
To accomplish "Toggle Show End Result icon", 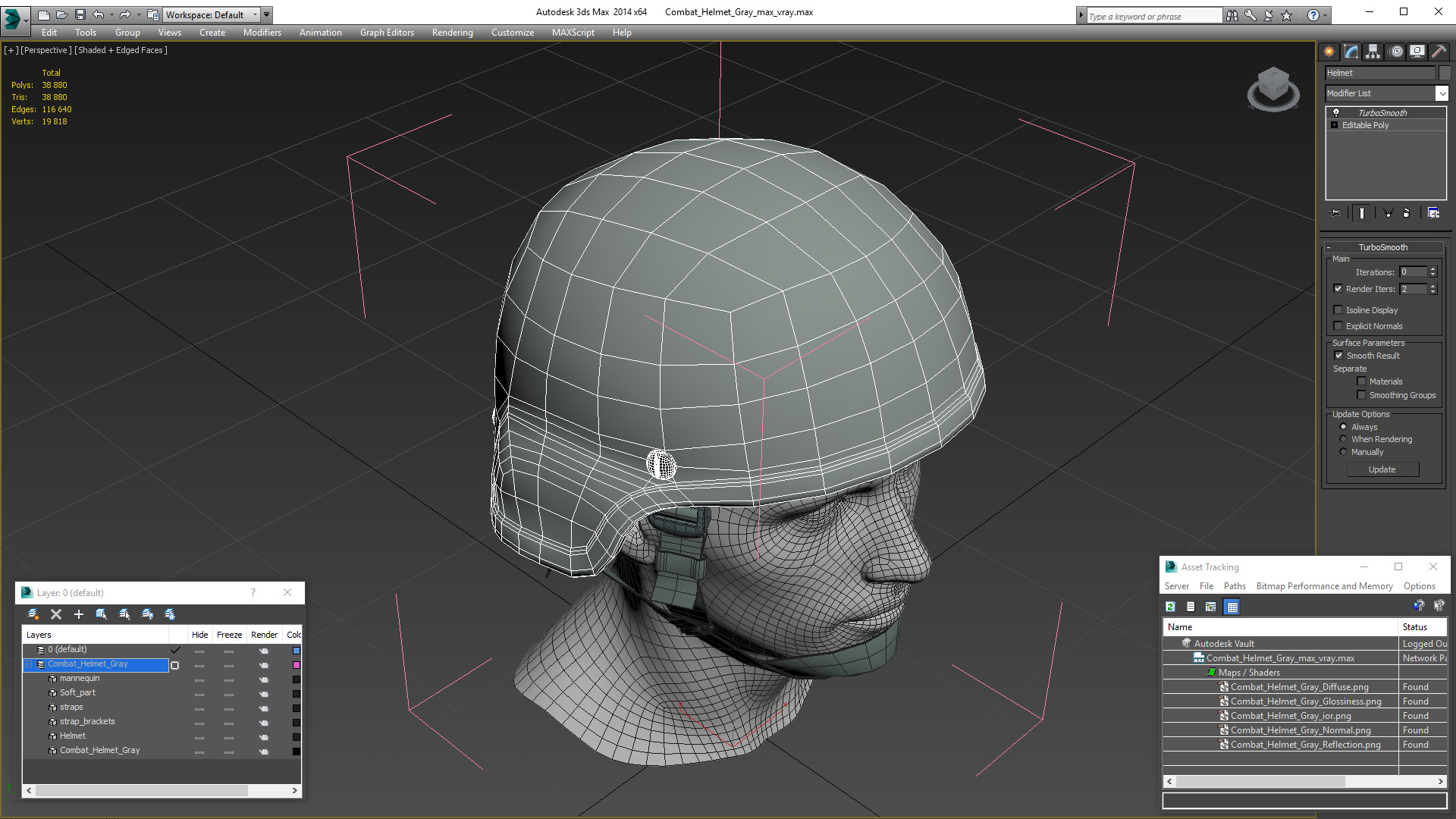I will pos(1362,213).
